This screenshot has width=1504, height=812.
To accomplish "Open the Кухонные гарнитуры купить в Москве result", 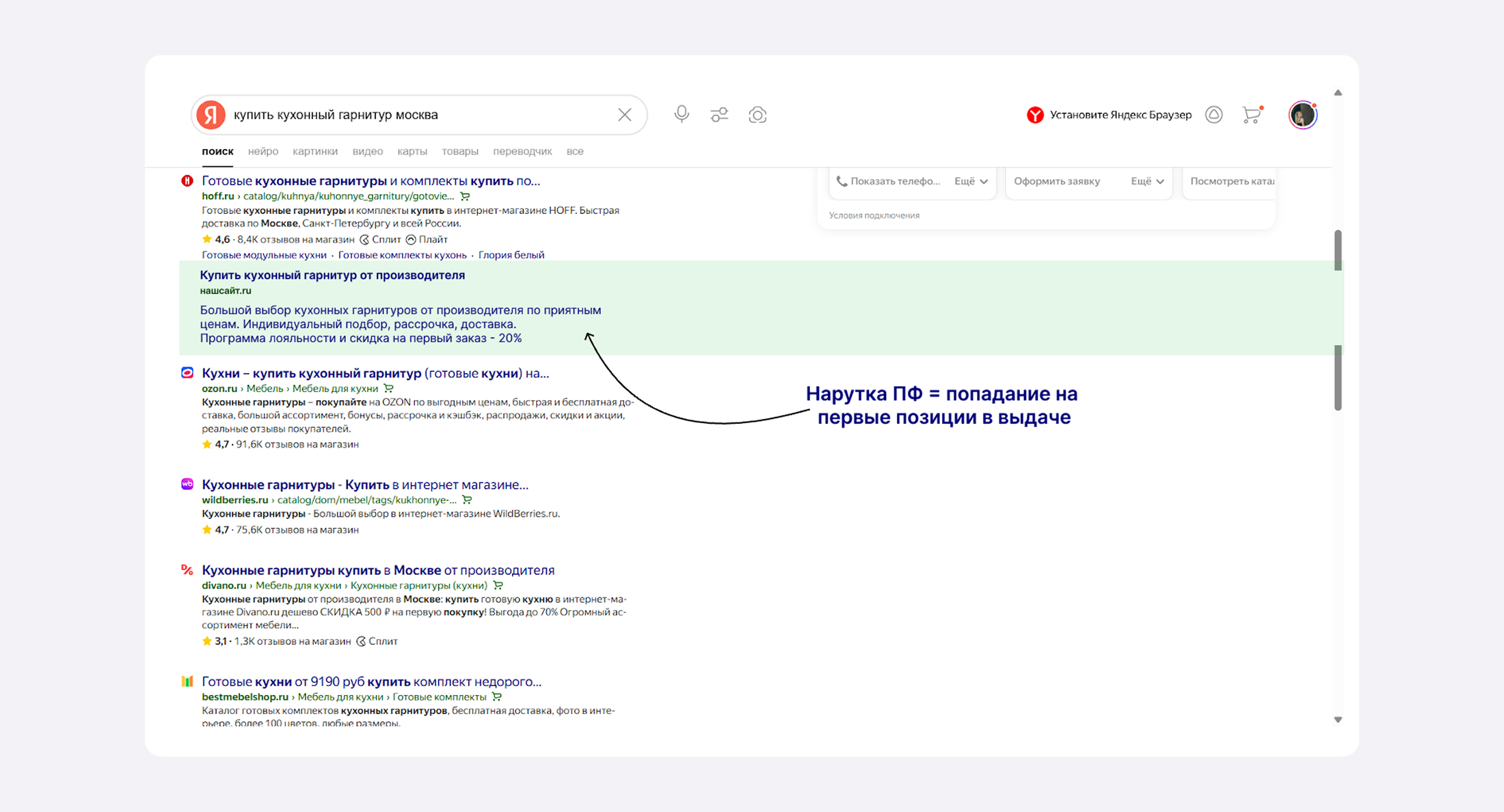I will pyautogui.click(x=378, y=570).
